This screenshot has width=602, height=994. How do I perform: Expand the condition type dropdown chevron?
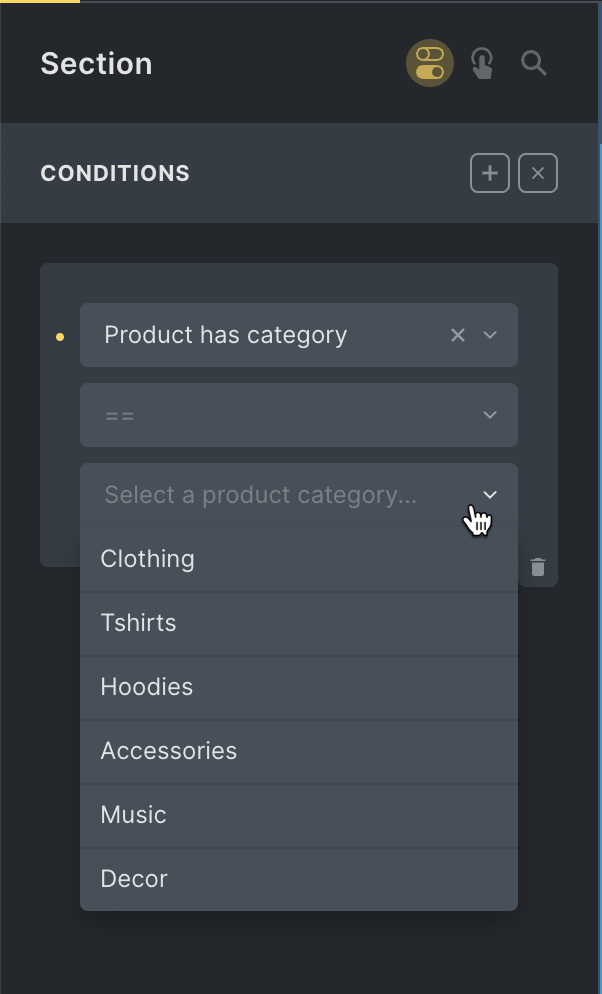(x=489, y=335)
